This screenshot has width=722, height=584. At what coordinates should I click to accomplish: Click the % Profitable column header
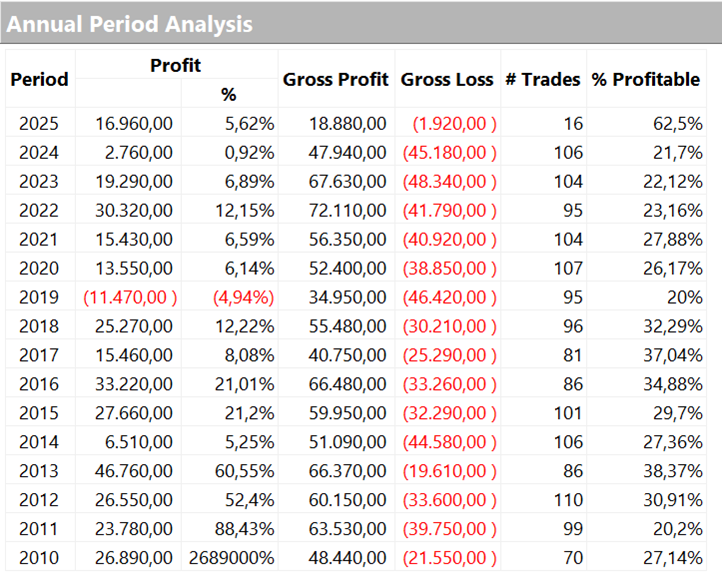coord(646,80)
